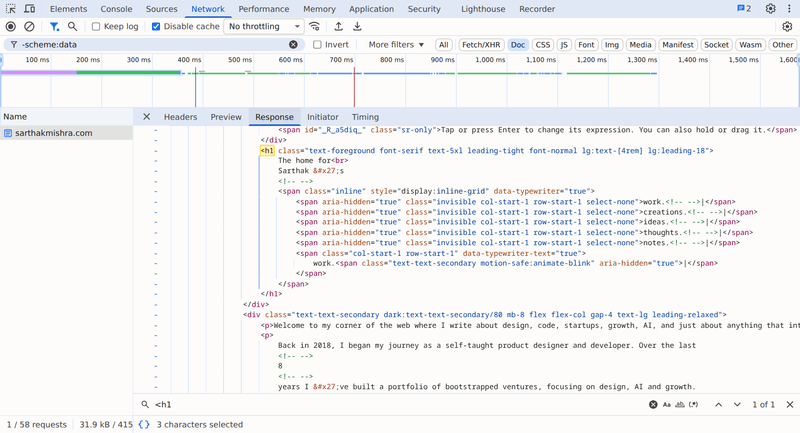The height and width of the screenshot is (433, 800).
Task: Open the Preview tab
Action: click(226, 117)
